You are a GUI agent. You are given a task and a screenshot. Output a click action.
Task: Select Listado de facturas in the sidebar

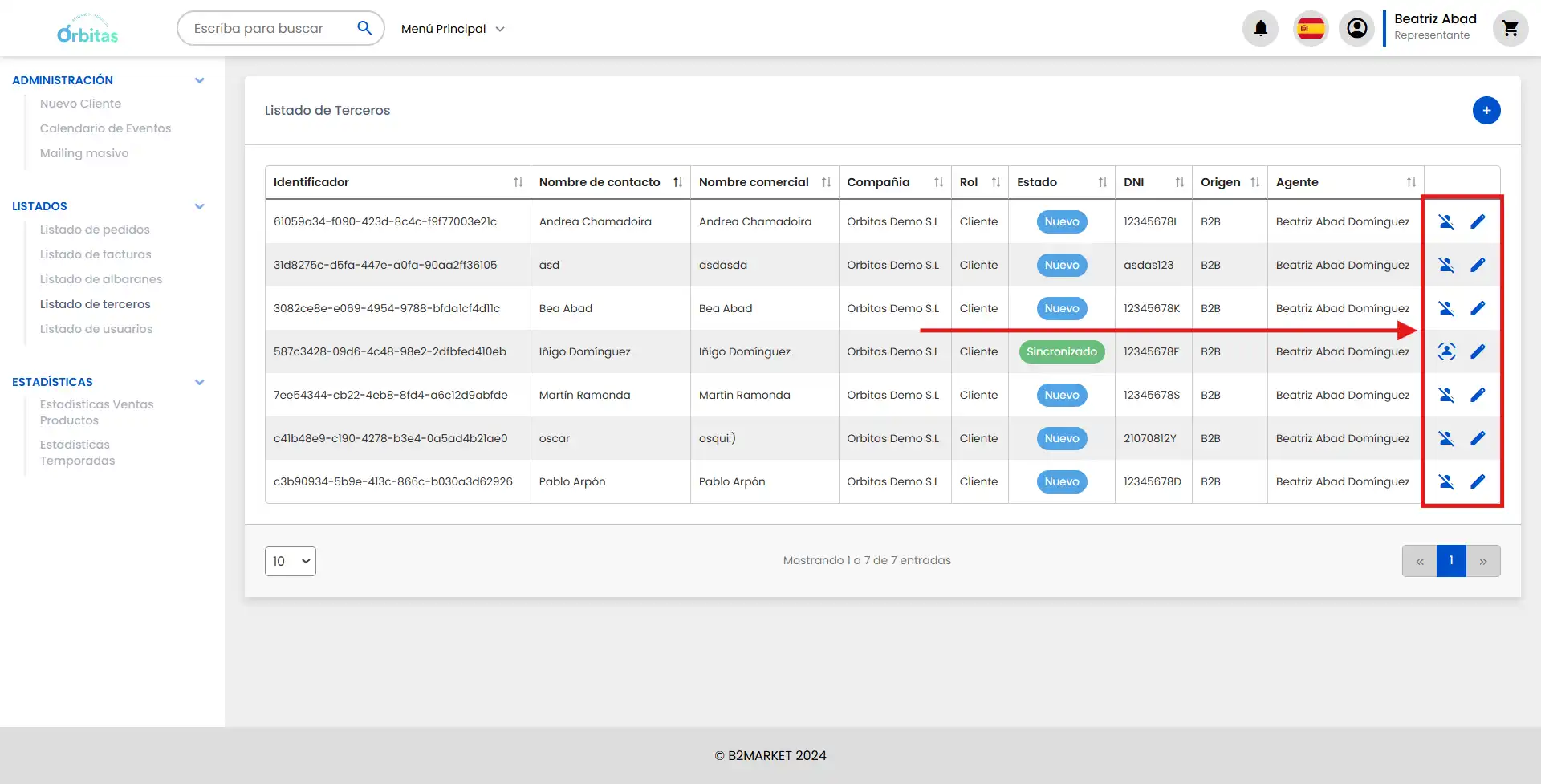(x=96, y=254)
